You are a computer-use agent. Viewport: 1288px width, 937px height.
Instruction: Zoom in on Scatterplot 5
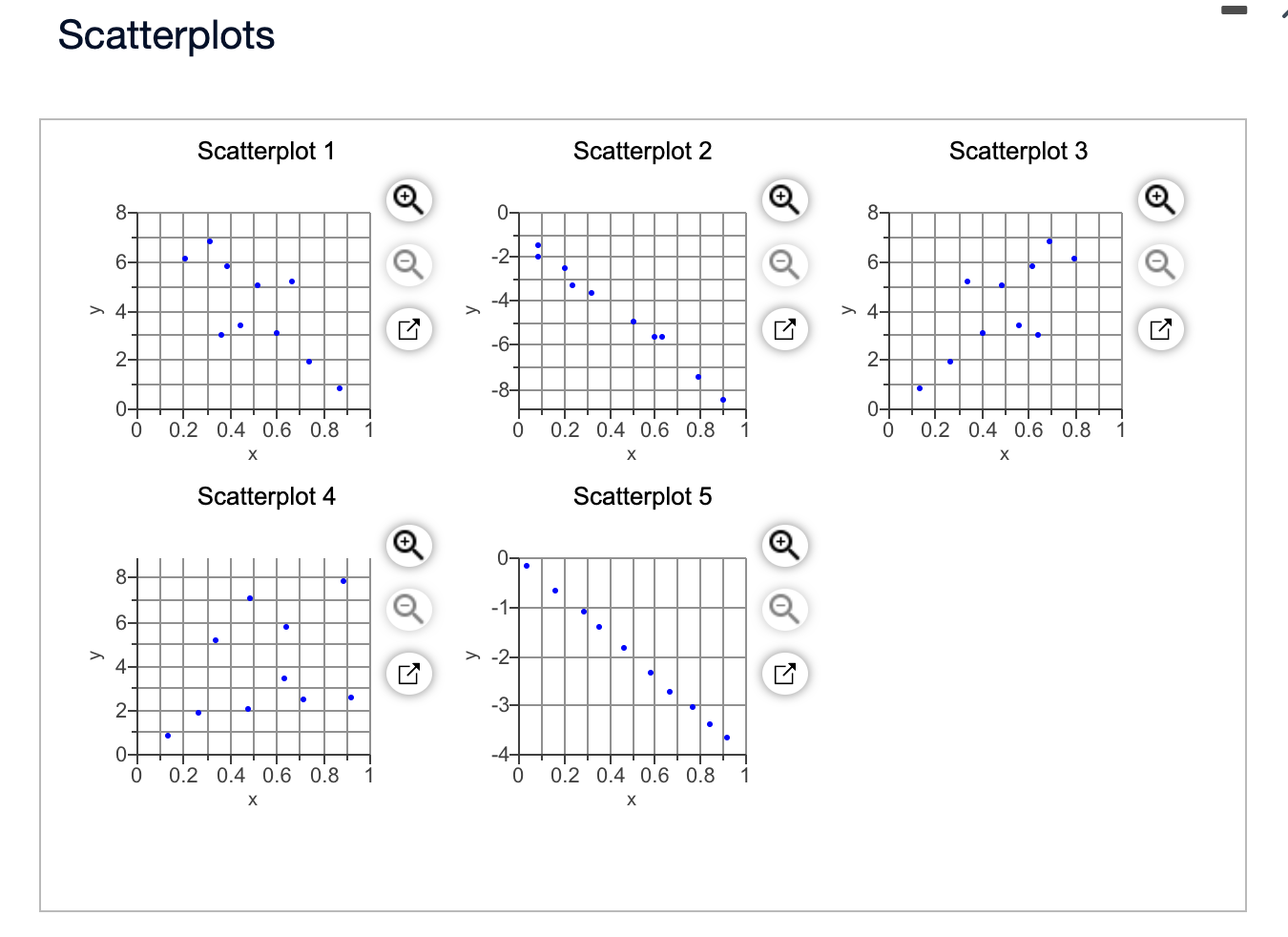pyautogui.click(x=783, y=545)
